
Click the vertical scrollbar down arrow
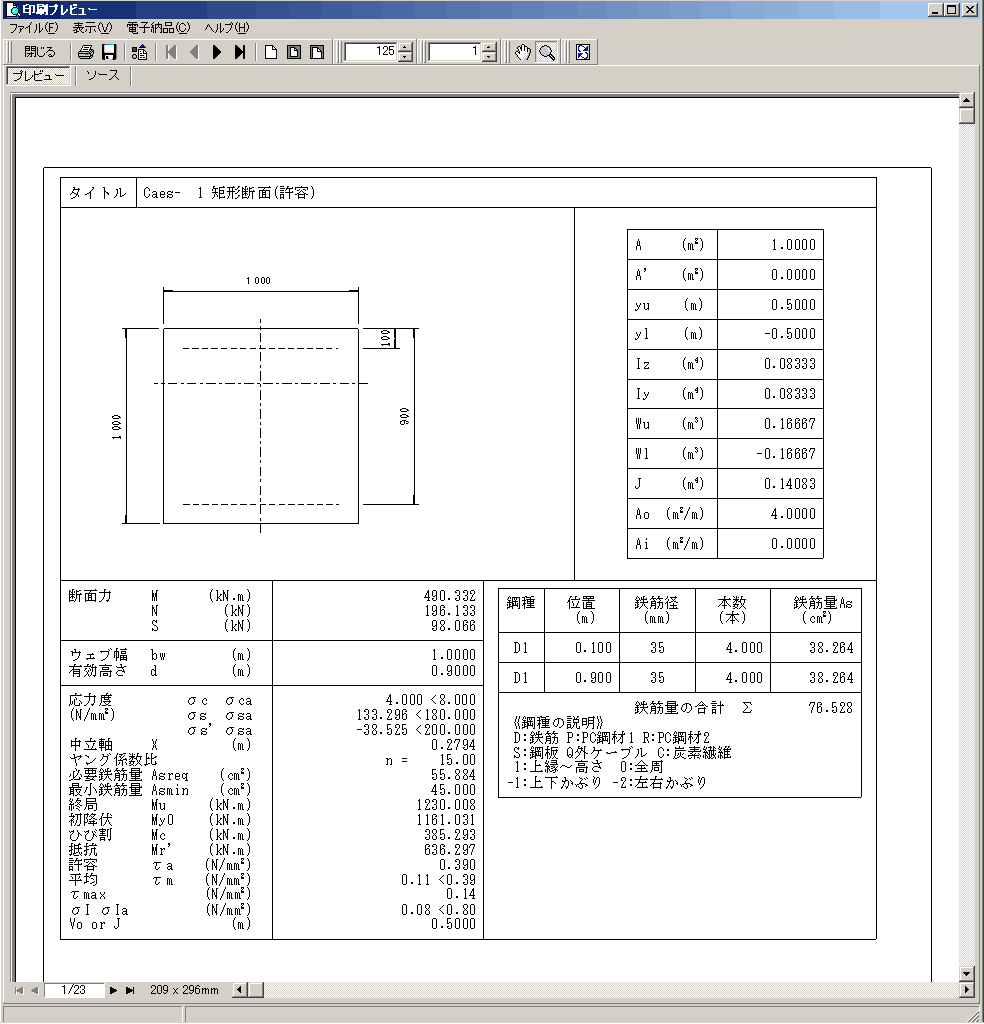point(967,973)
